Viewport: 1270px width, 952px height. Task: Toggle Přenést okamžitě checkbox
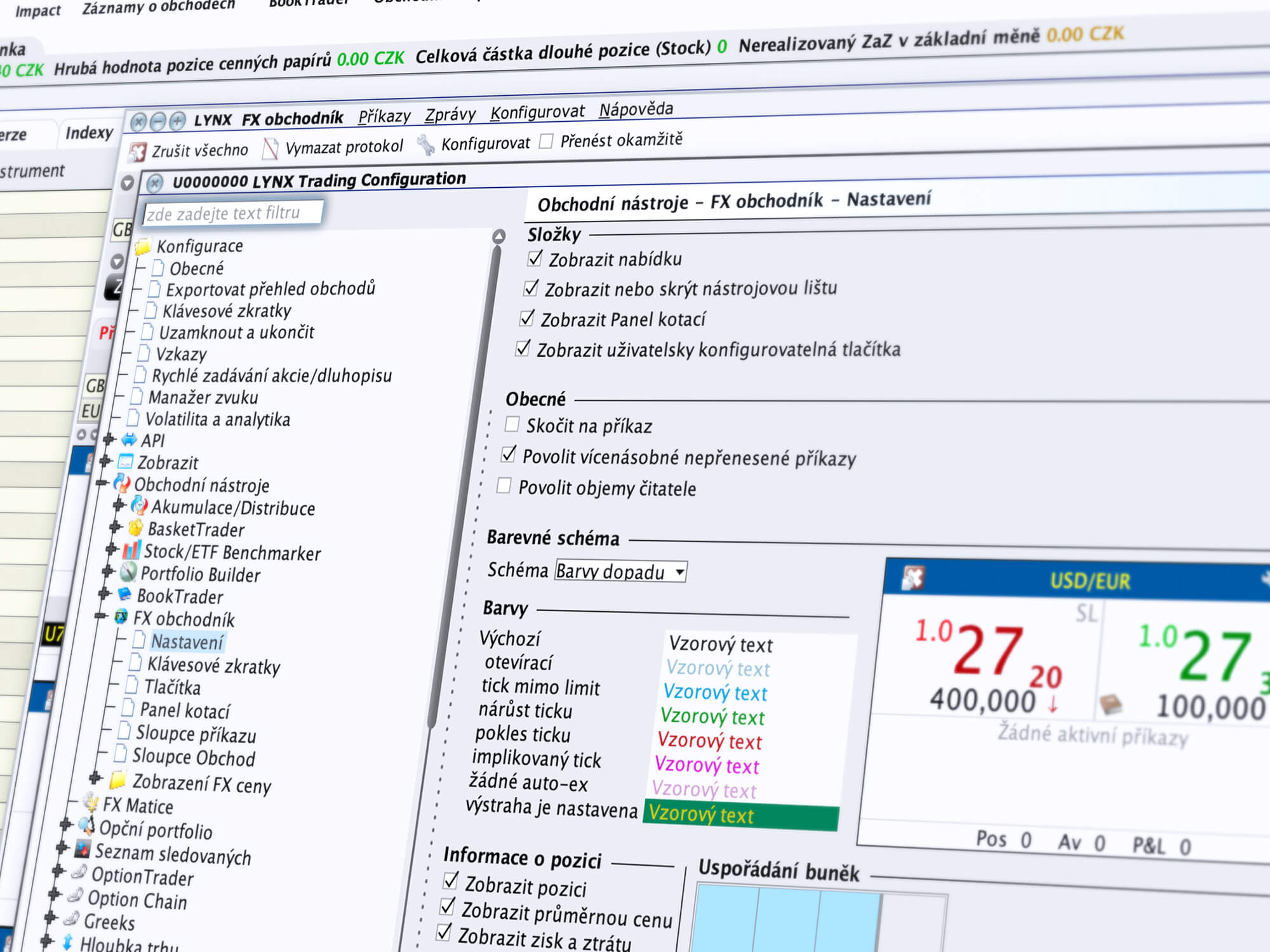546,141
